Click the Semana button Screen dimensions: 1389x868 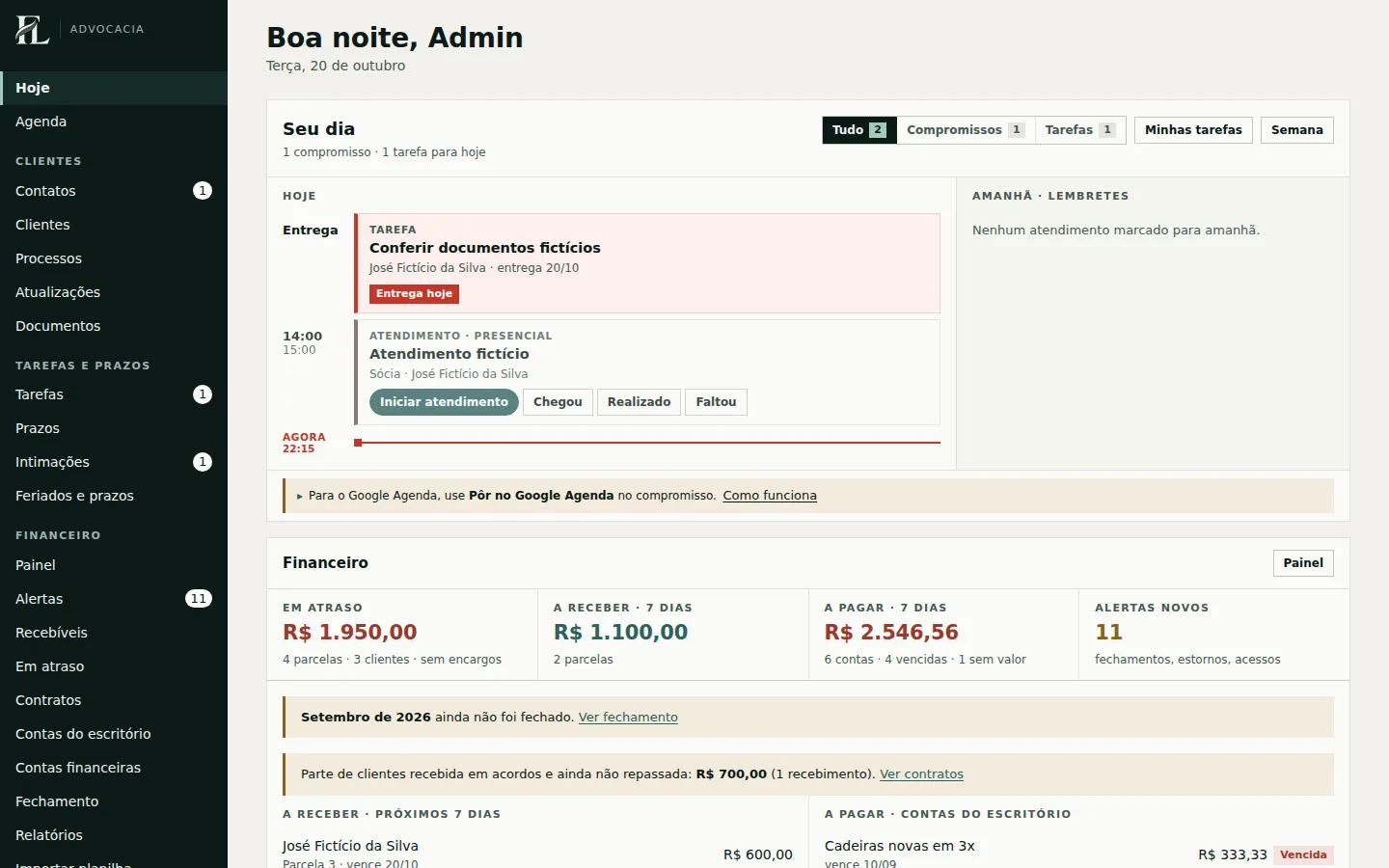pos(1296,130)
